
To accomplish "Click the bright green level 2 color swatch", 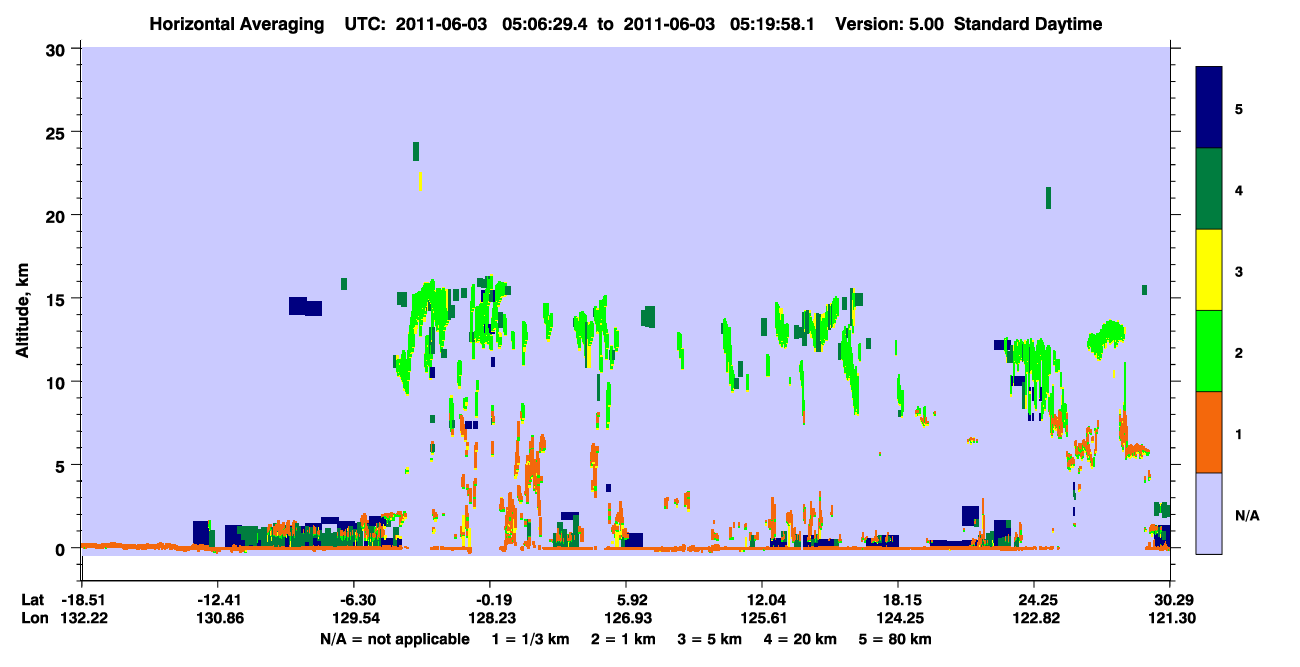I will 1209,351.
